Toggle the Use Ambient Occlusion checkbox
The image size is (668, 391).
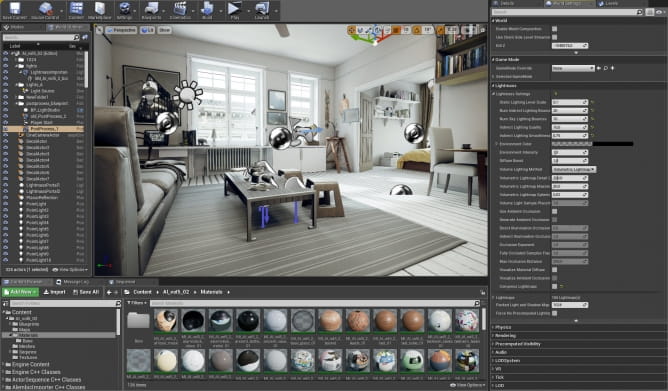[554, 211]
